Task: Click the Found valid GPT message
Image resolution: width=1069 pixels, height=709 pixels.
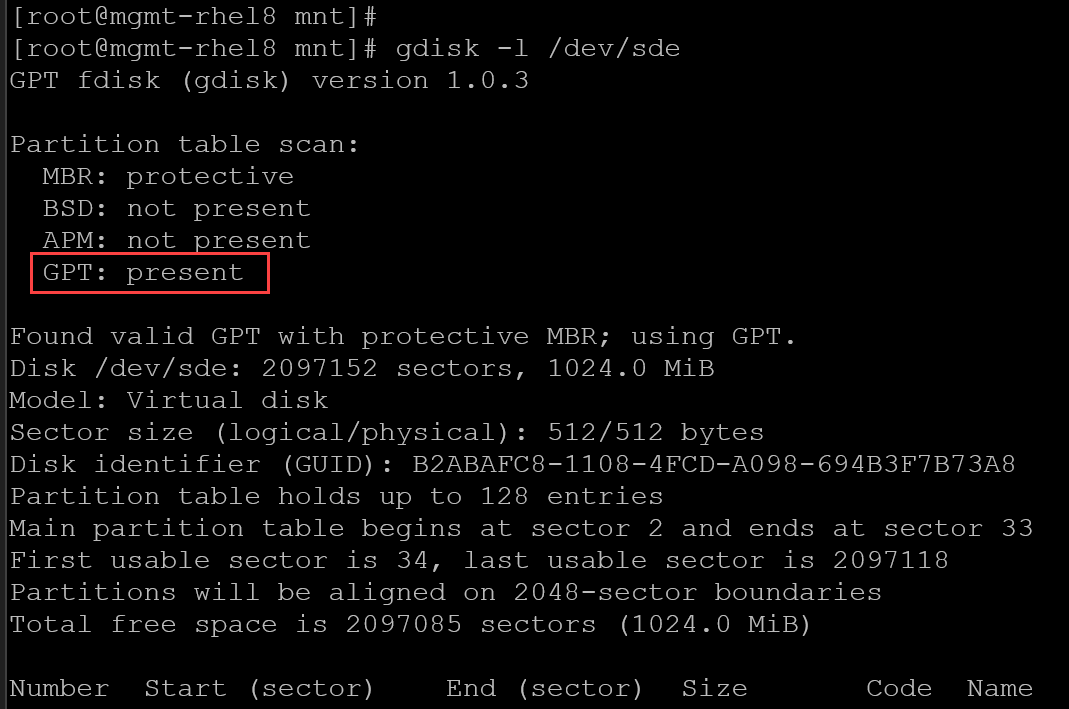Action: pyautogui.click(x=403, y=337)
